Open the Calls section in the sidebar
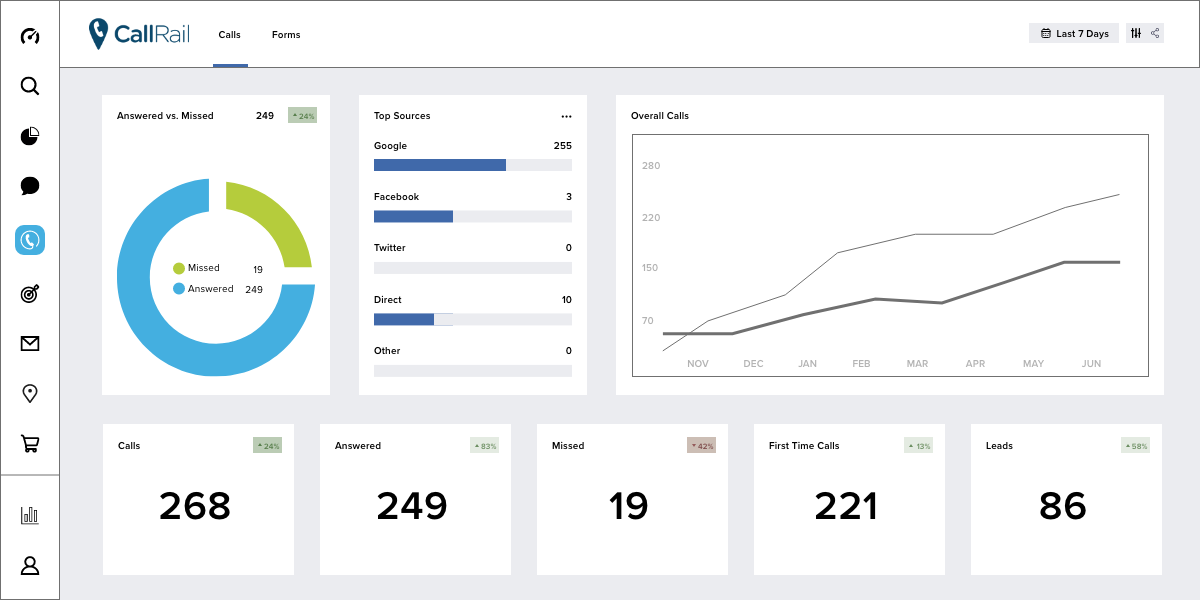Screen dimensions: 1200x600 click(30, 240)
